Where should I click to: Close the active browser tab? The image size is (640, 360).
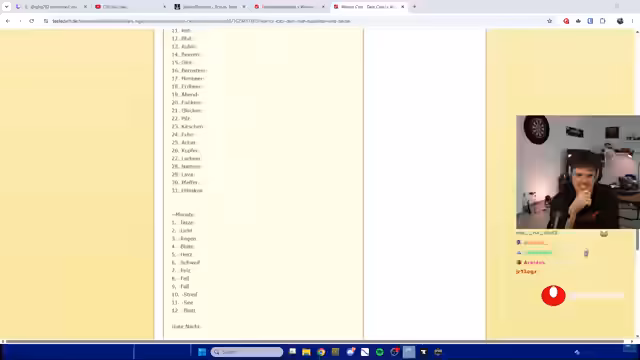[402, 7]
